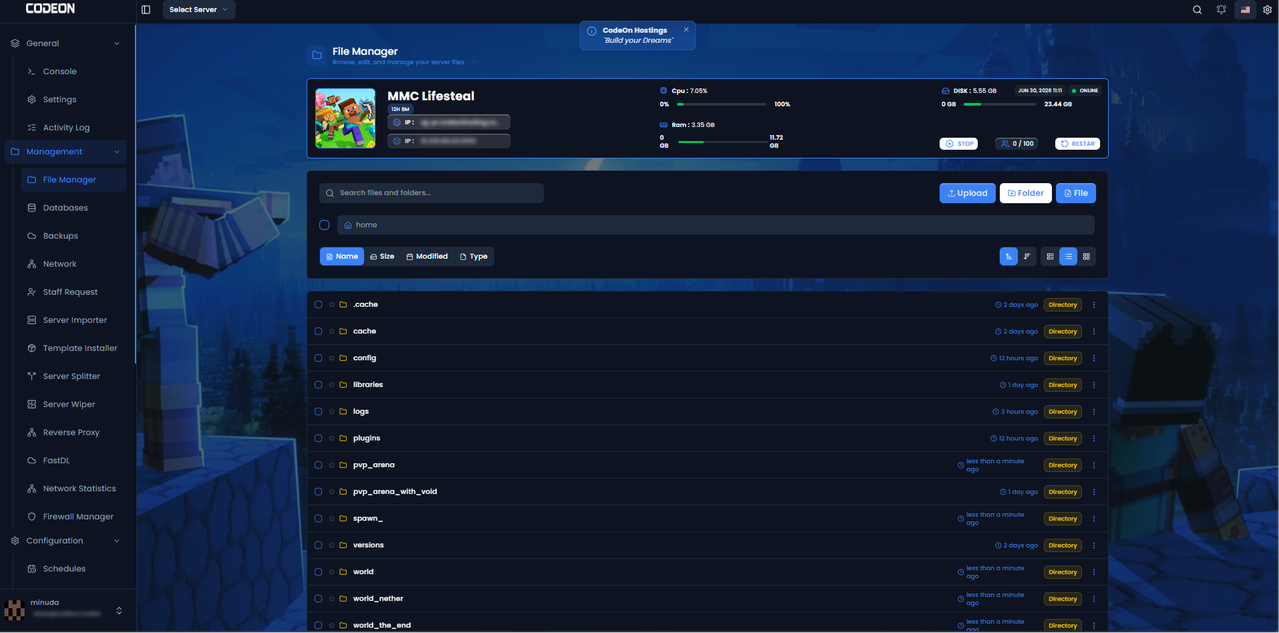Sort files by Size tab

pos(382,257)
